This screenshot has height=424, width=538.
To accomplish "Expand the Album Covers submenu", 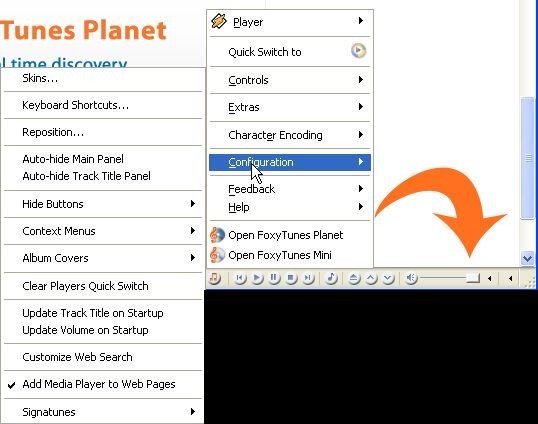I will (x=103, y=258).
